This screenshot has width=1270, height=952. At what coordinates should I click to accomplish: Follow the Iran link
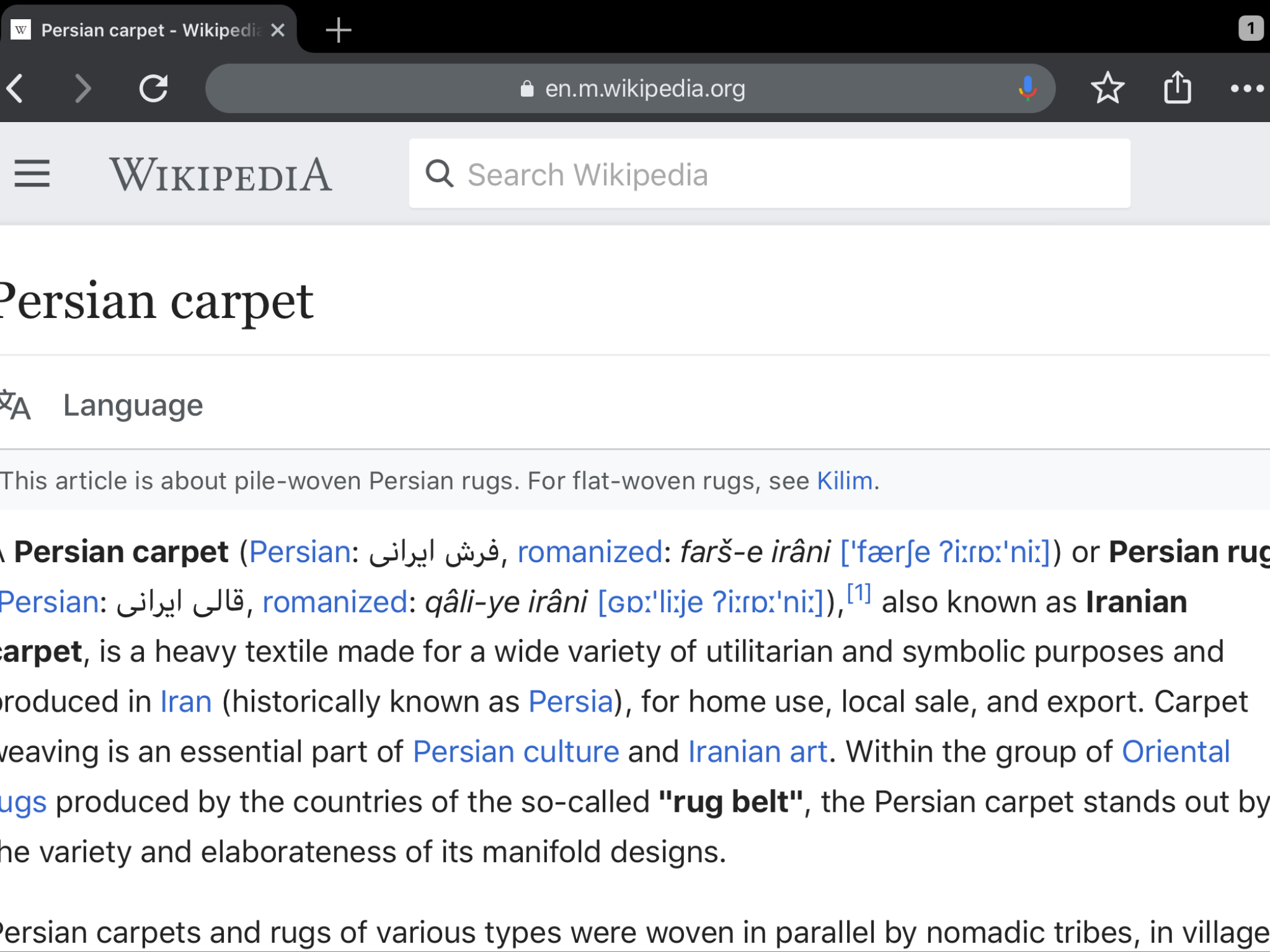[x=186, y=702]
